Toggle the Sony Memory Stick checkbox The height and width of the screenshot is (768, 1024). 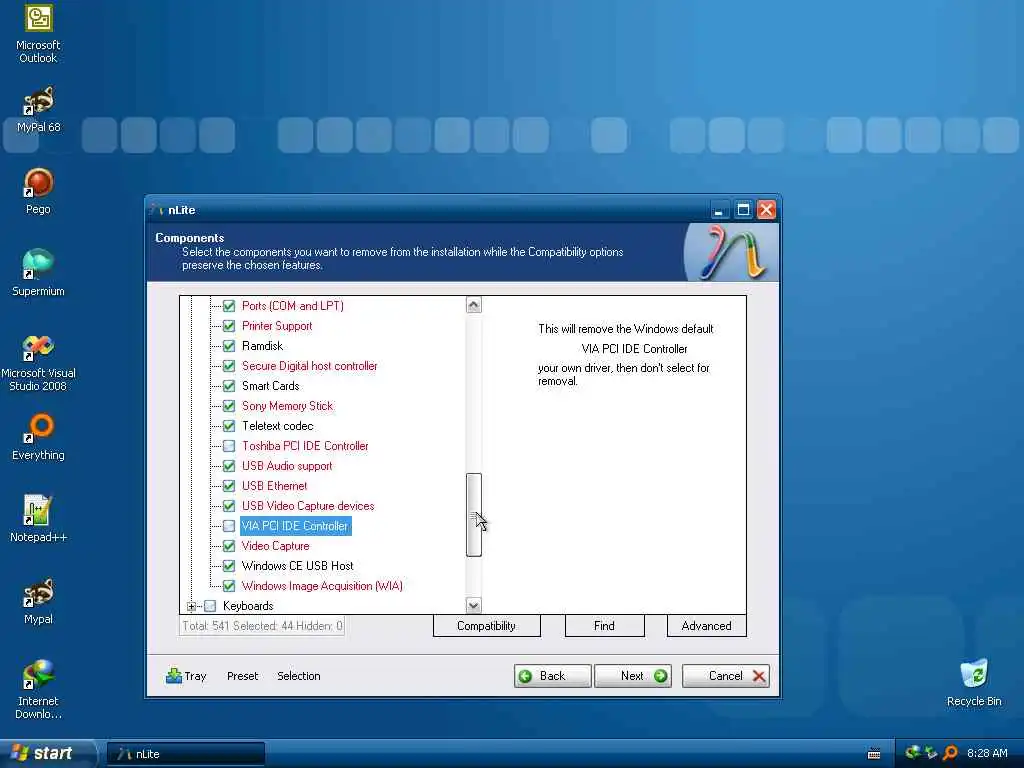[x=229, y=406]
